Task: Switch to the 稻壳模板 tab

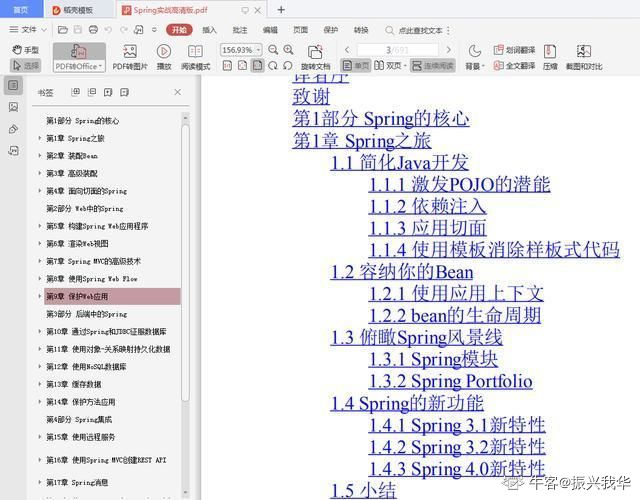Action: coord(78,10)
